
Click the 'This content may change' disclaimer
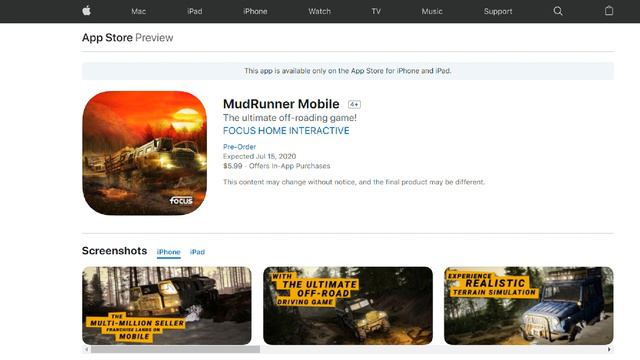(x=354, y=182)
